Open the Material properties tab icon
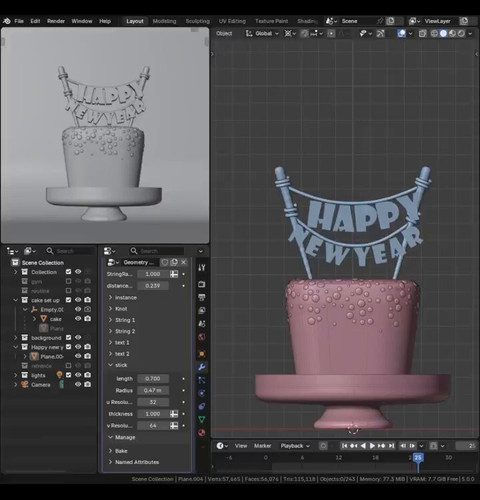Image resolution: width=480 pixels, height=500 pixels. (x=202, y=433)
